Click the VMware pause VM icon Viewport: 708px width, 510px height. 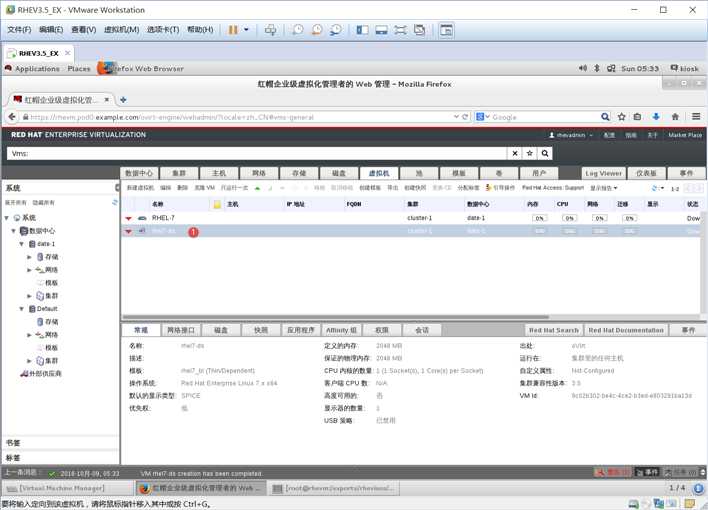pyautogui.click(x=233, y=30)
